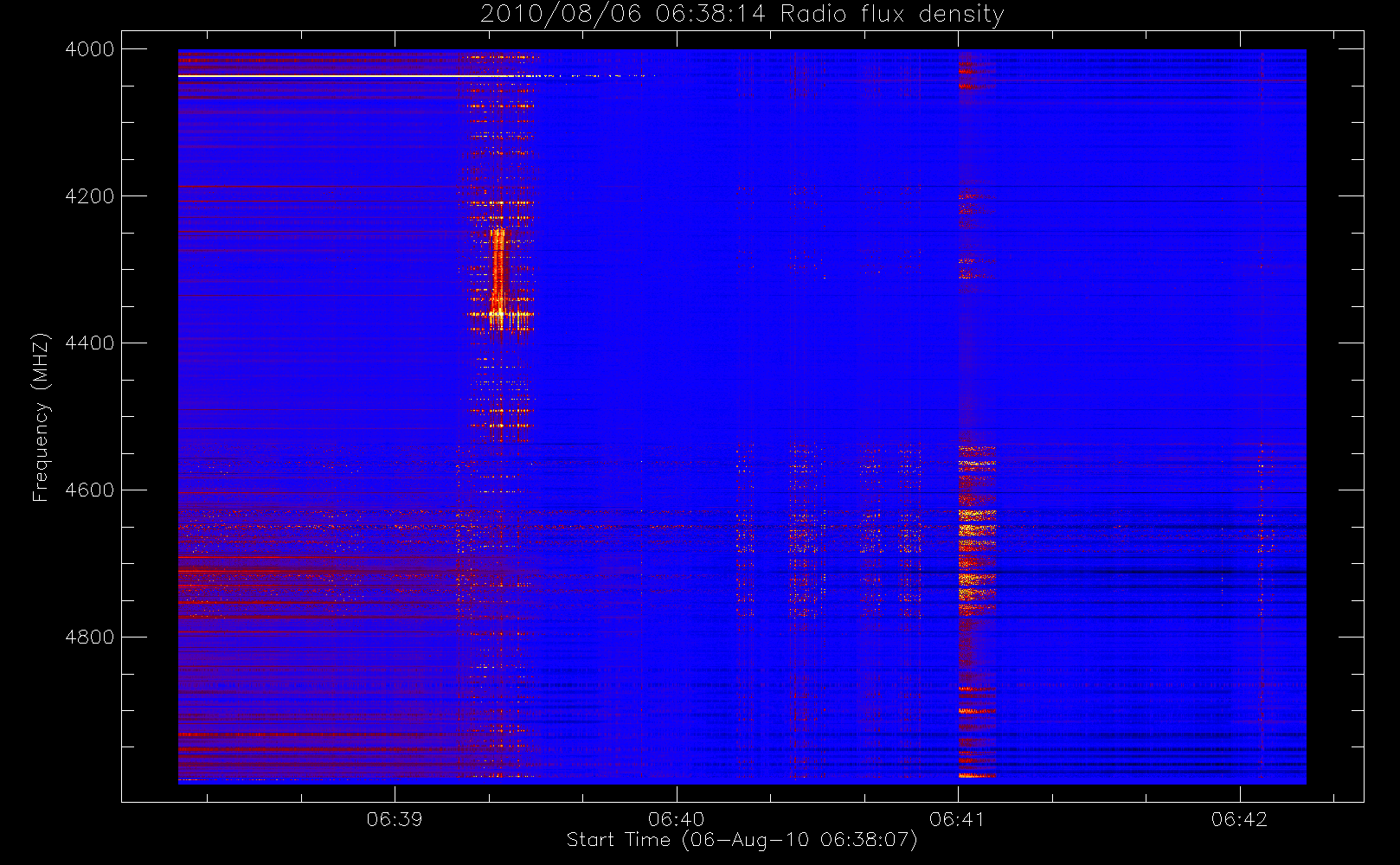1400x865 pixels.
Task: Click the plot title 'Radio flux density'
Action: [891, 14]
